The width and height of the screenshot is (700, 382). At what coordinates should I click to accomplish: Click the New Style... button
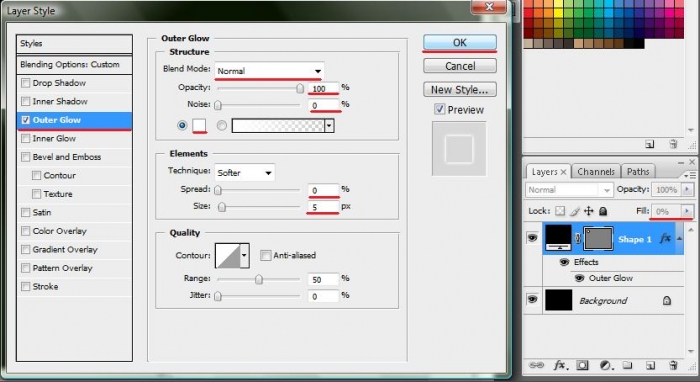(460, 90)
